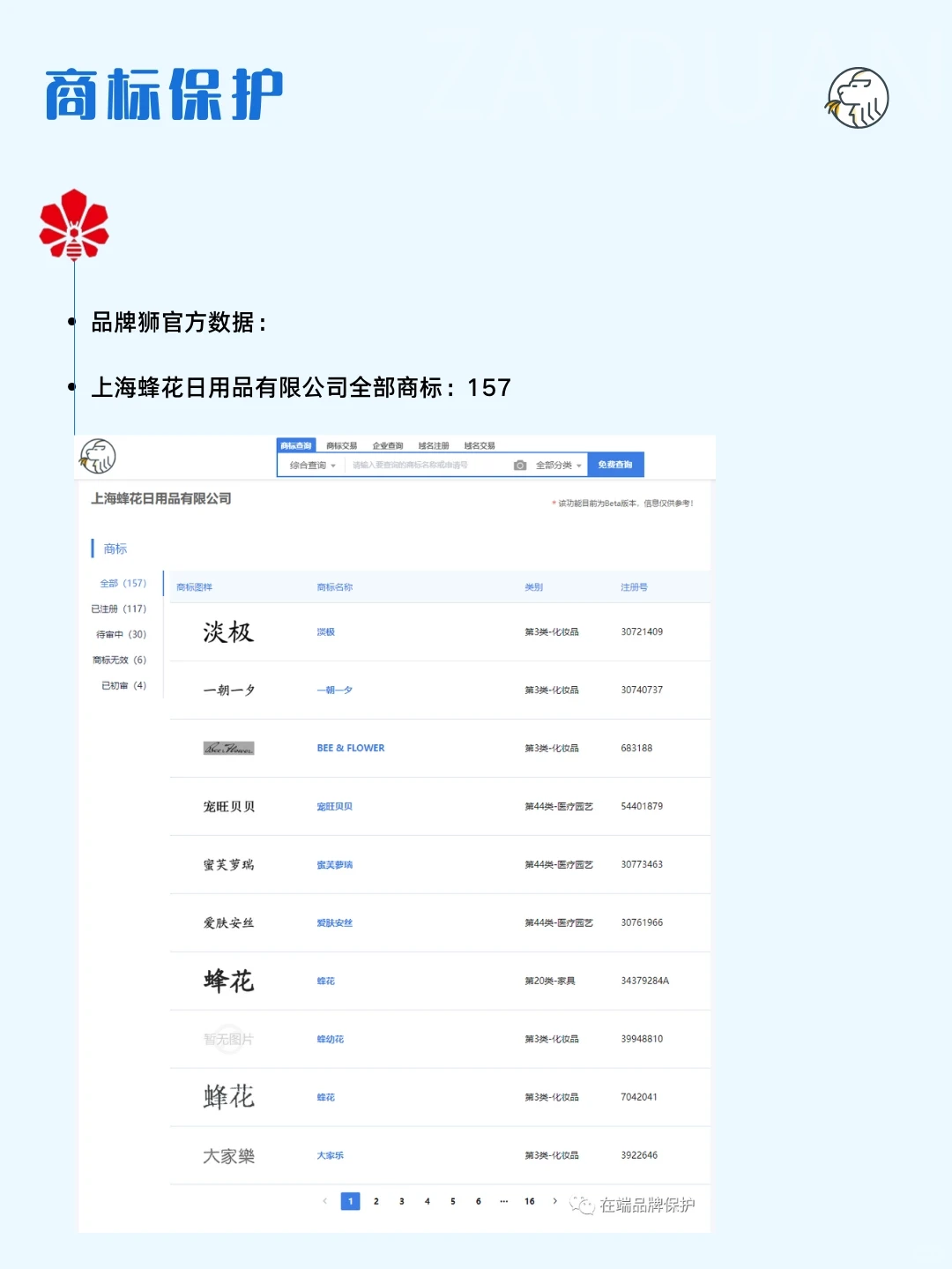Viewport: 952px width, 1269px height.
Task: Click the lion logo beside the search bar
Action: (x=98, y=456)
